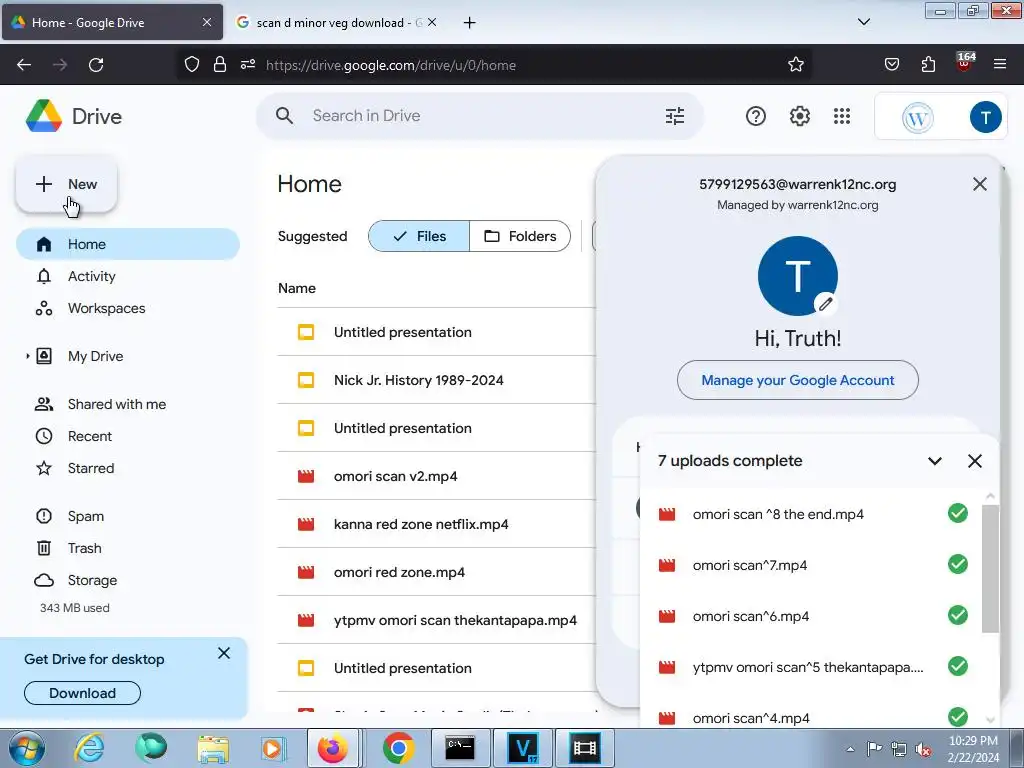Edit profile picture pencil icon
The height and width of the screenshot is (768, 1024).
tap(825, 304)
